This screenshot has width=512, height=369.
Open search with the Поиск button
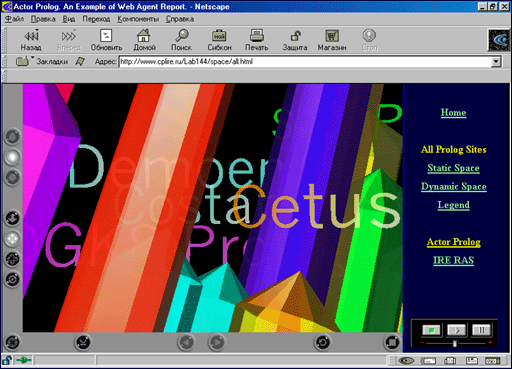[x=181, y=40]
